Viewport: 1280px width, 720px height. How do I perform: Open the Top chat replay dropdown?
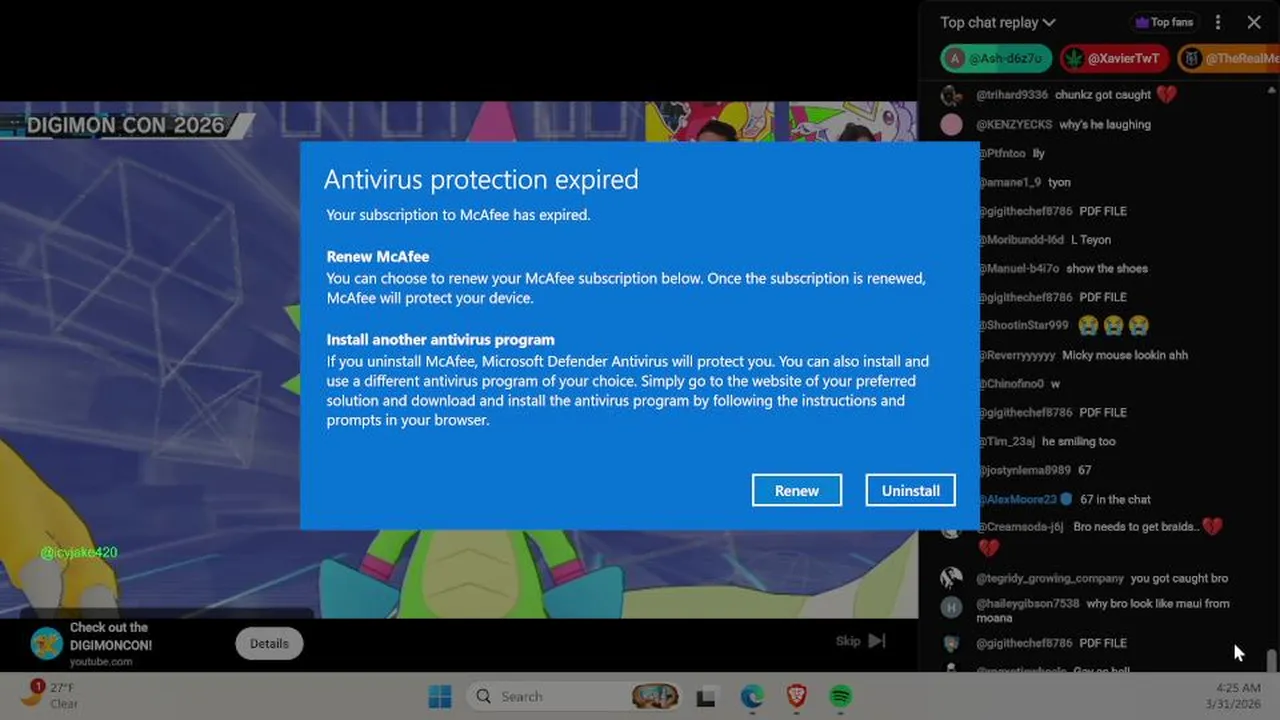pos(997,22)
